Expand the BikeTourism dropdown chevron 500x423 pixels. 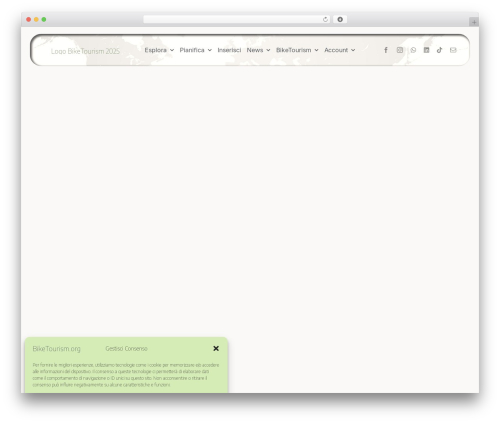[316, 50]
